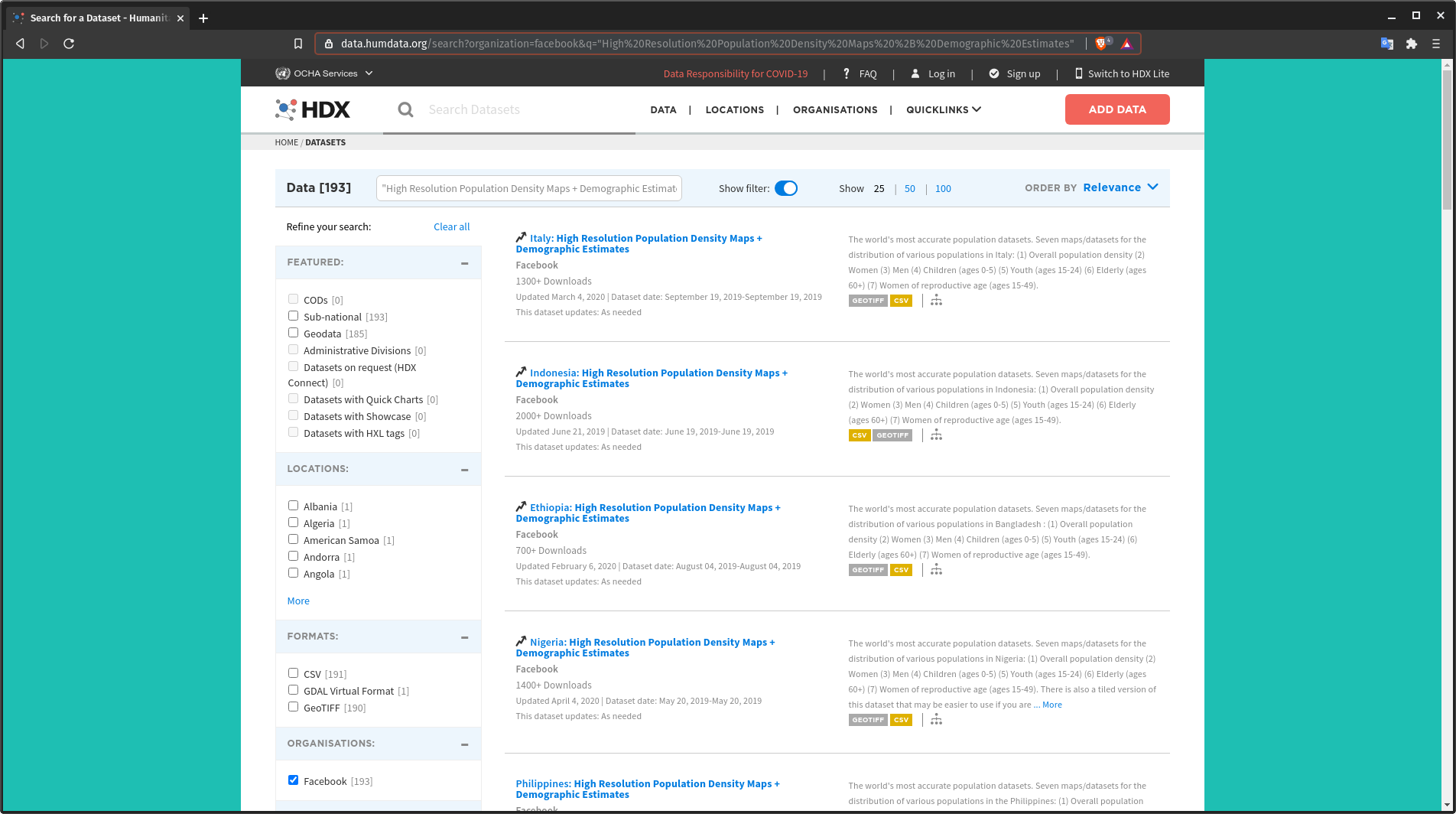Check the CSV format filter
Viewport: 1456px width, 814px height.
click(x=293, y=673)
